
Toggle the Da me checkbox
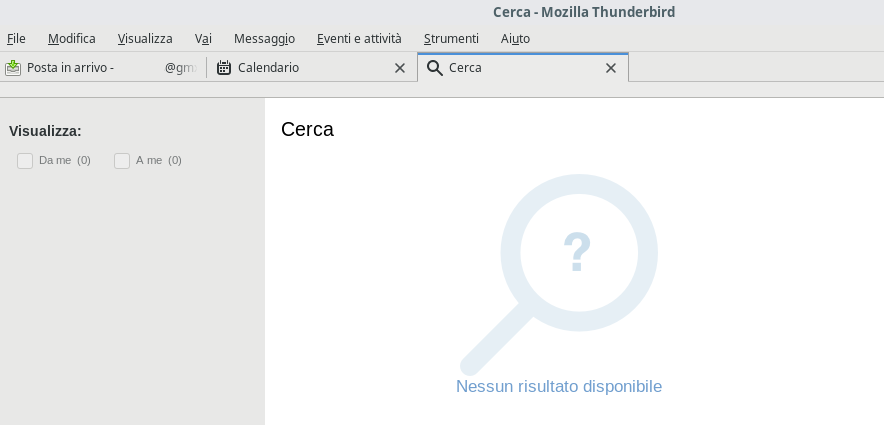pos(25,161)
